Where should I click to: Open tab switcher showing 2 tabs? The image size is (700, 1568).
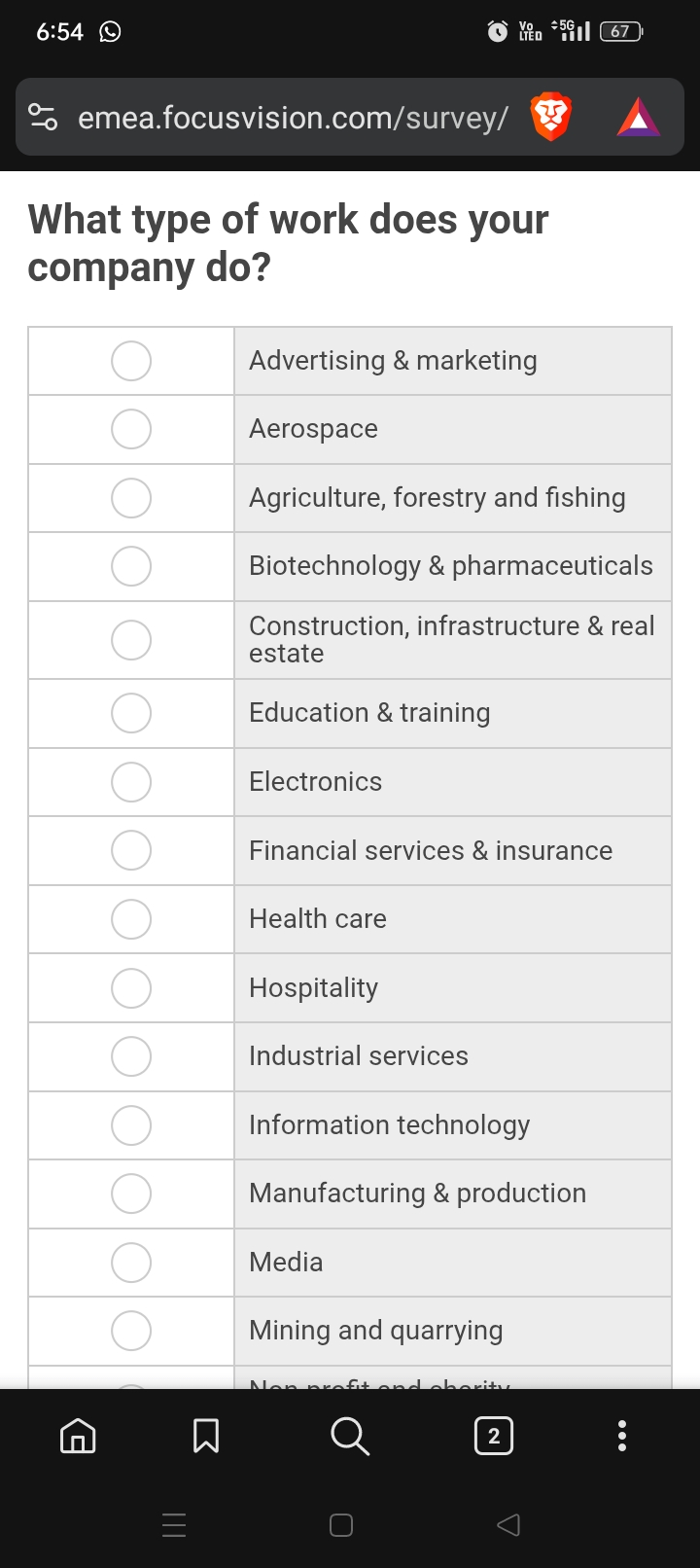click(x=494, y=1436)
